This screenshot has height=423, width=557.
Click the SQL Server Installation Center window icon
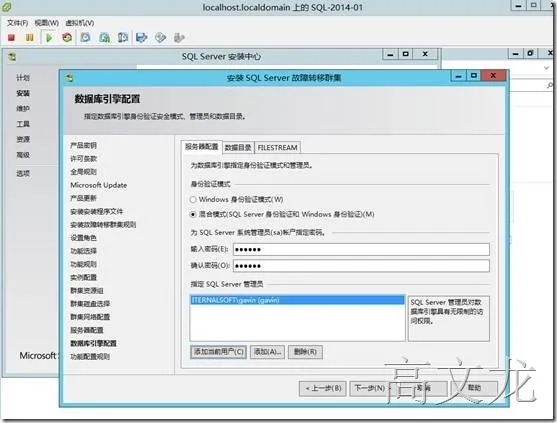[12, 56]
